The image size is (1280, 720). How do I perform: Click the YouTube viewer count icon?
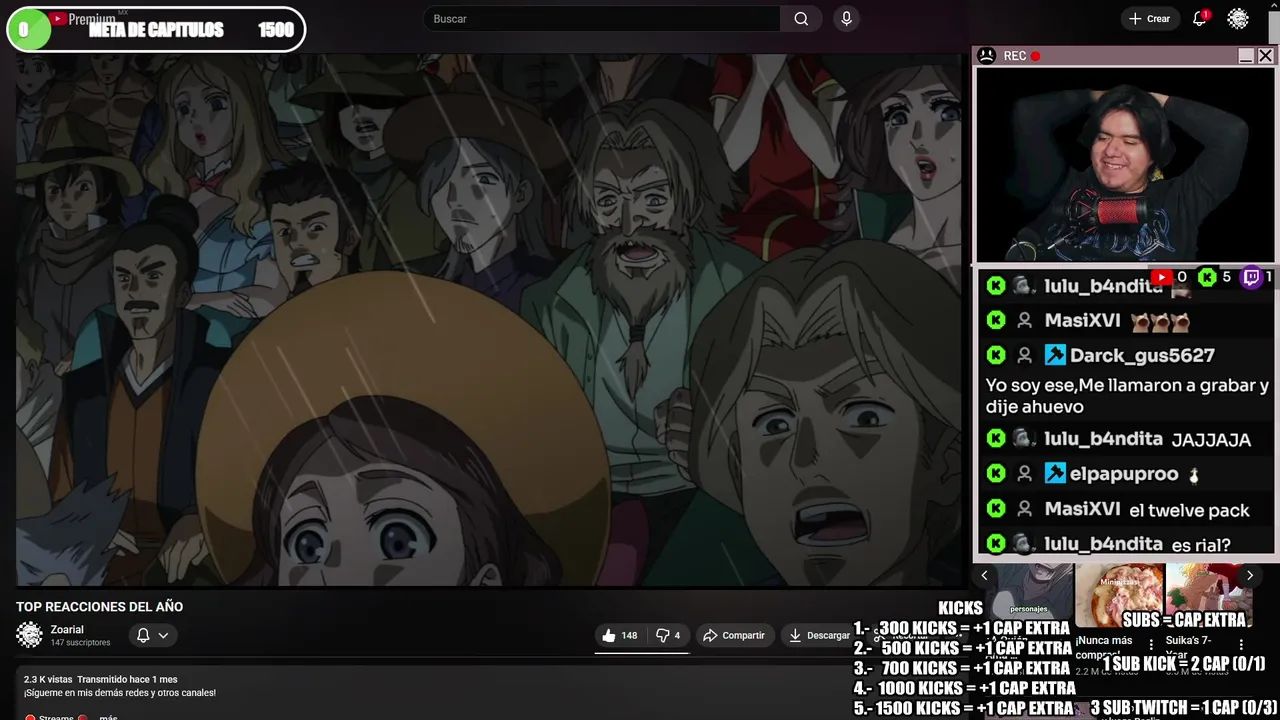pos(1161,277)
